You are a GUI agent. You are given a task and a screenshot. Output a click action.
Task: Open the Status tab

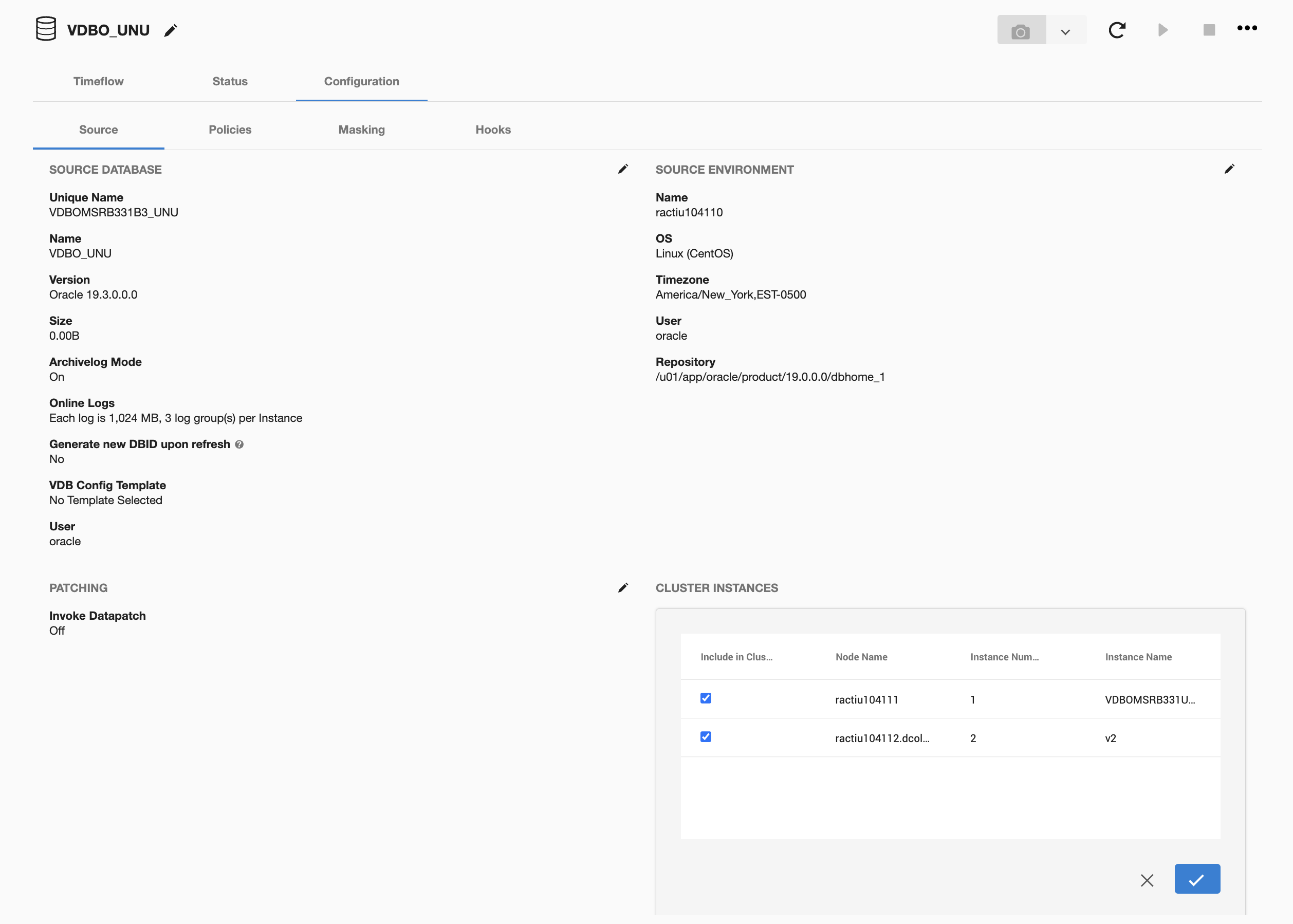click(x=230, y=81)
